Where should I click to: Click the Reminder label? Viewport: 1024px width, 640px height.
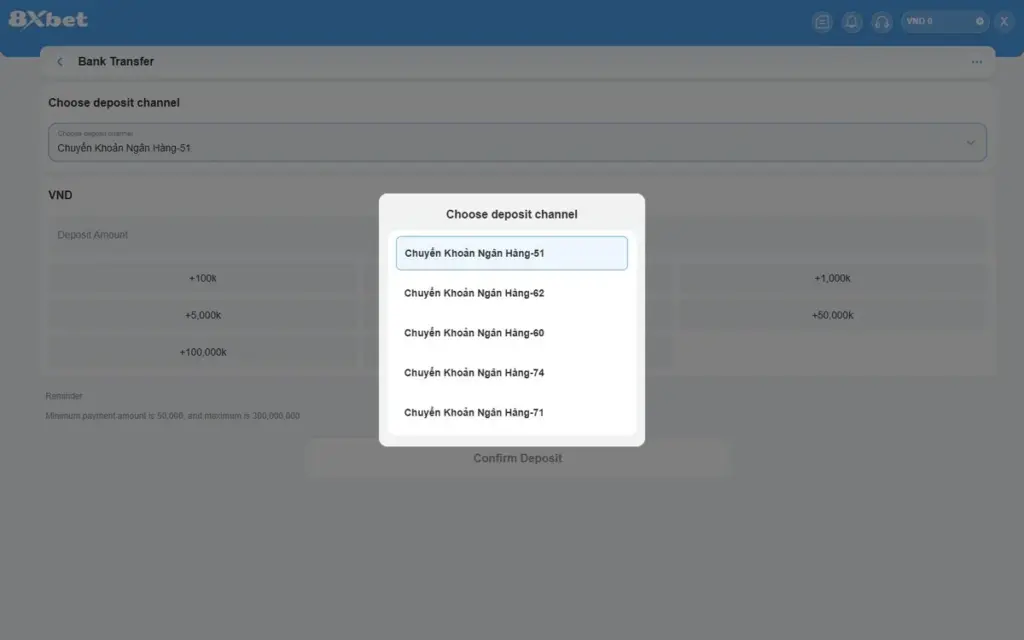pos(64,396)
